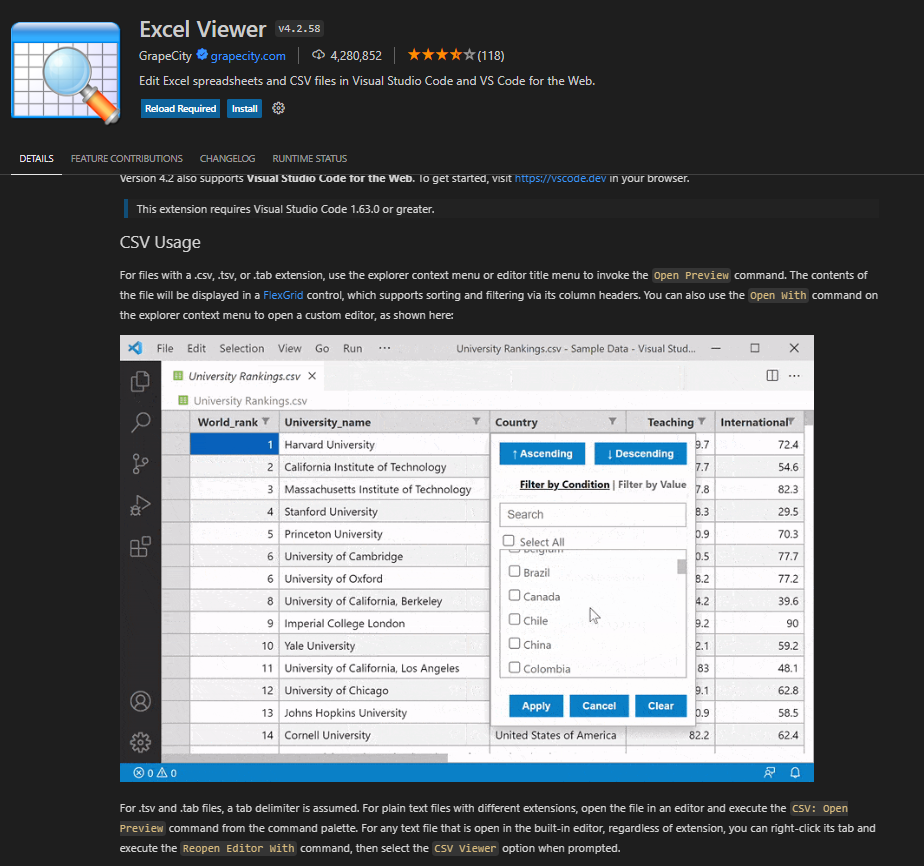The width and height of the screenshot is (924, 866).
Task: Open the FlexGrid link
Action: tap(283, 295)
